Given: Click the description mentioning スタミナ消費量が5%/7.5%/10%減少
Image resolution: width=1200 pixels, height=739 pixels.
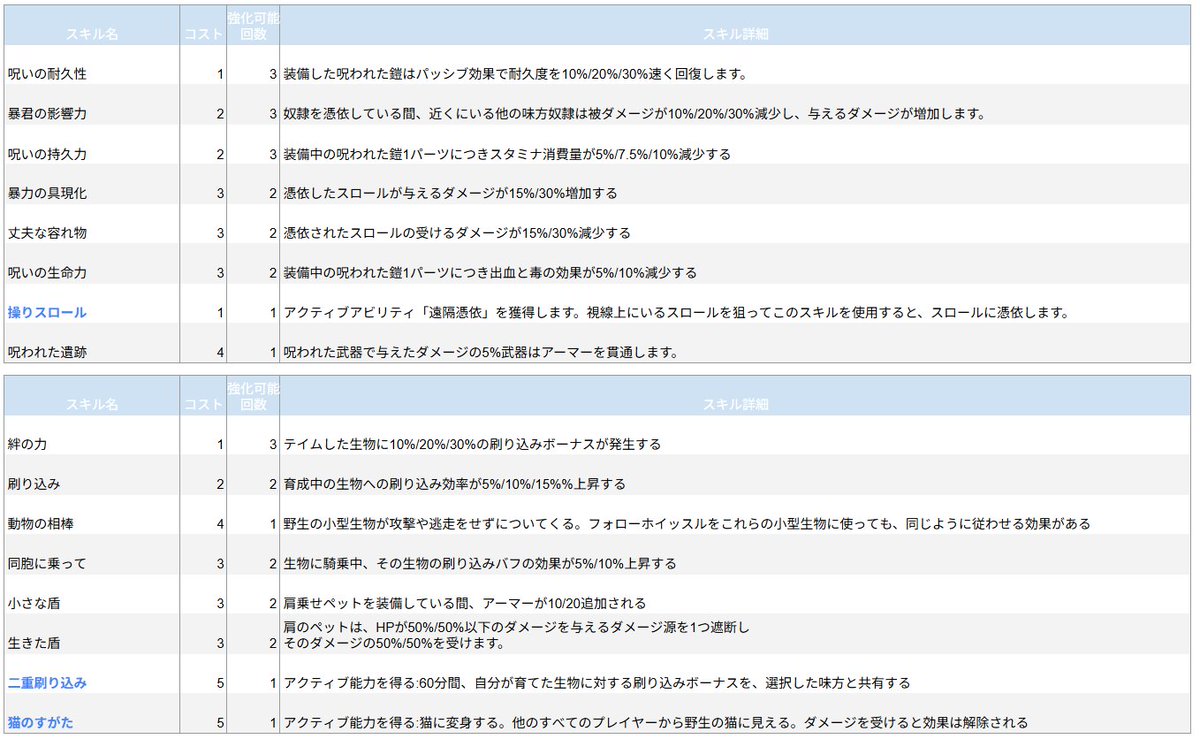Looking at the screenshot, I should 508,154.
